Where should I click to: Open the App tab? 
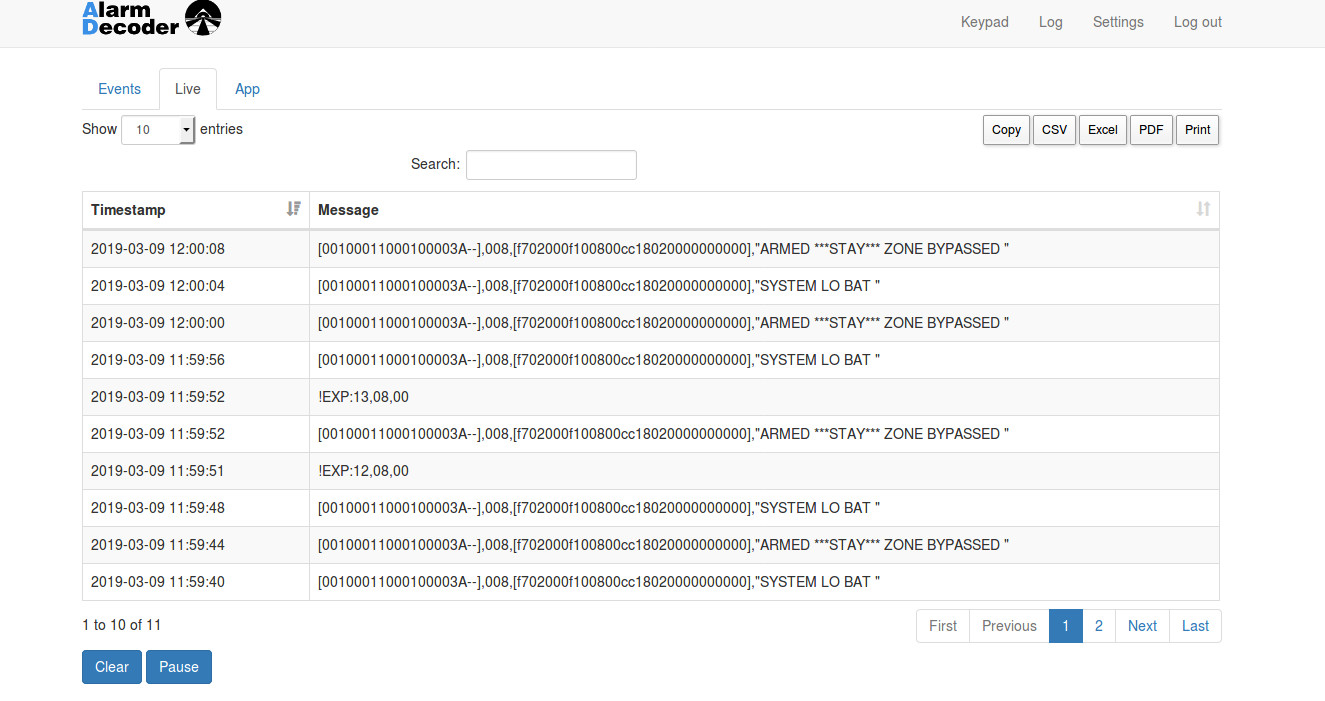[x=247, y=89]
